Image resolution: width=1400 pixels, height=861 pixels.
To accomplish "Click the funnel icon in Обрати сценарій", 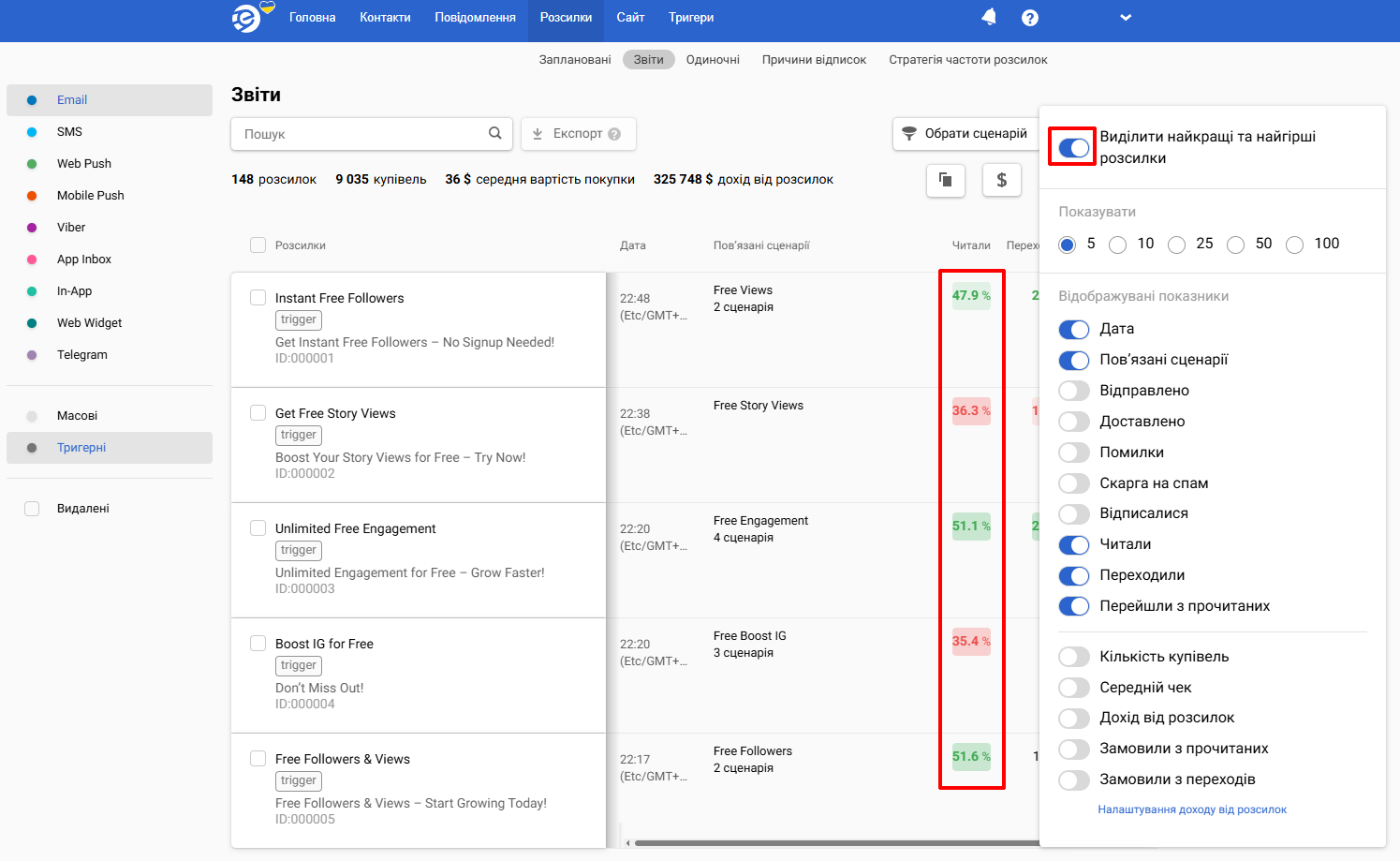I will [x=908, y=134].
